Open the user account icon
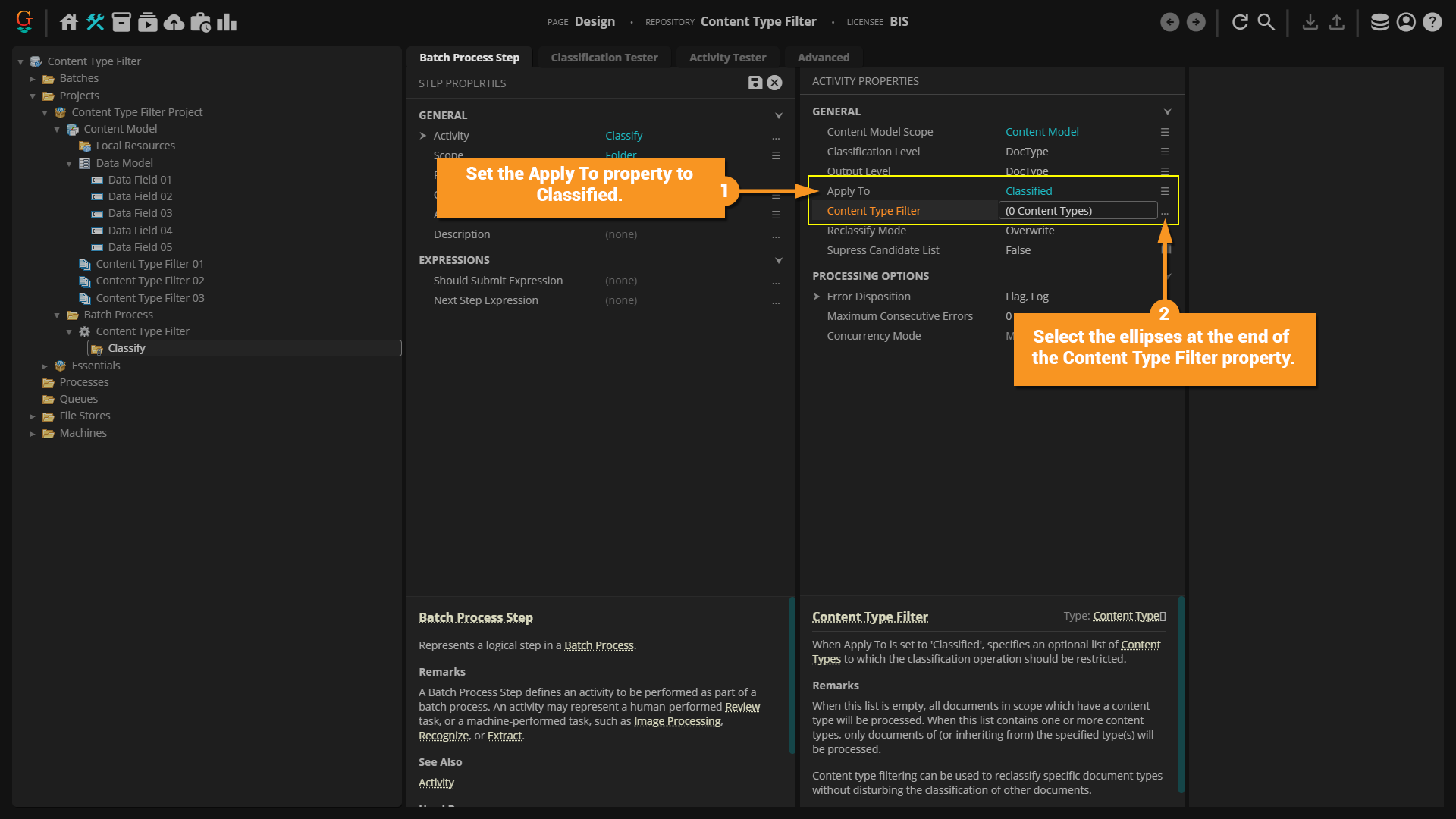1456x819 pixels. click(1406, 22)
